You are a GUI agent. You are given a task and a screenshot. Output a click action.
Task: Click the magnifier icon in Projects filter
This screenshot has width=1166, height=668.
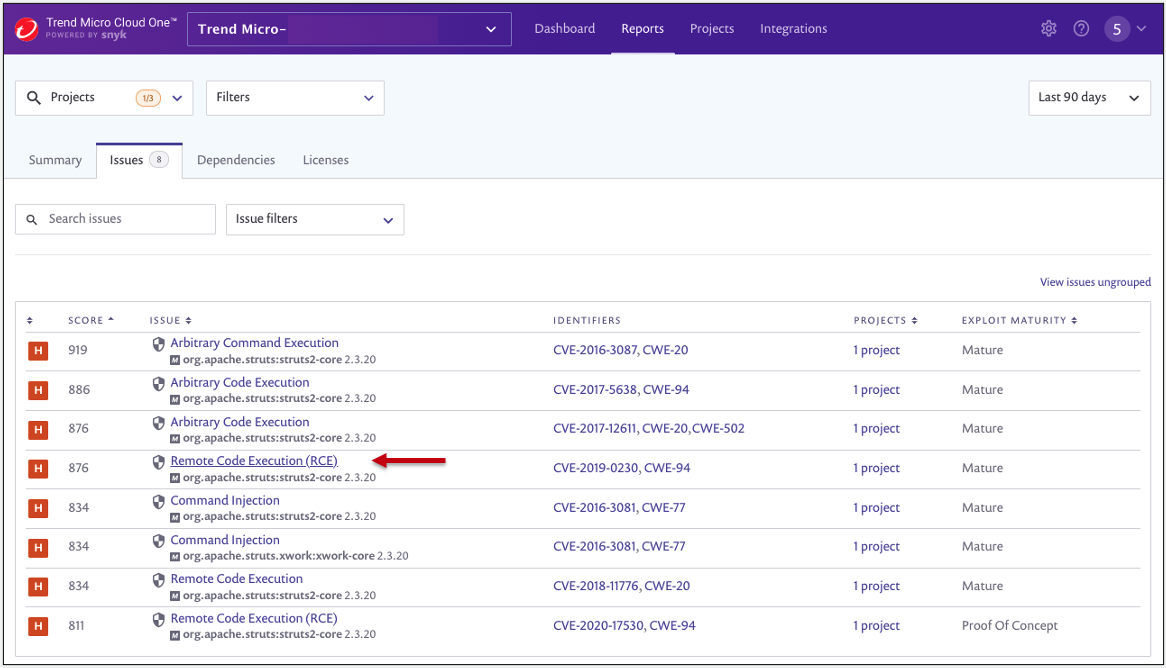coord(33,97)
